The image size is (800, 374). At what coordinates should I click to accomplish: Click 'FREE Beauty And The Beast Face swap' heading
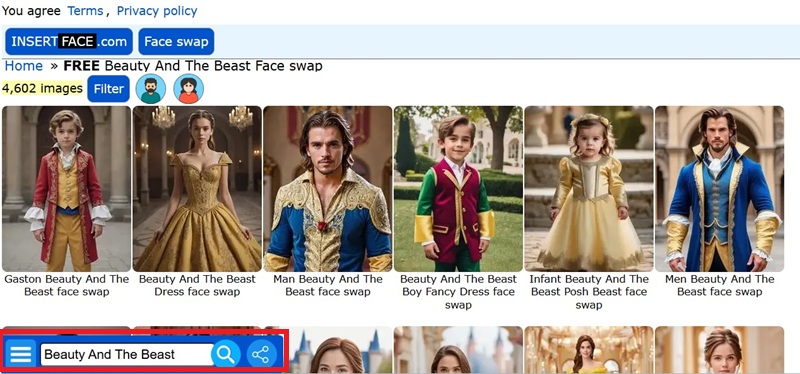193,66
